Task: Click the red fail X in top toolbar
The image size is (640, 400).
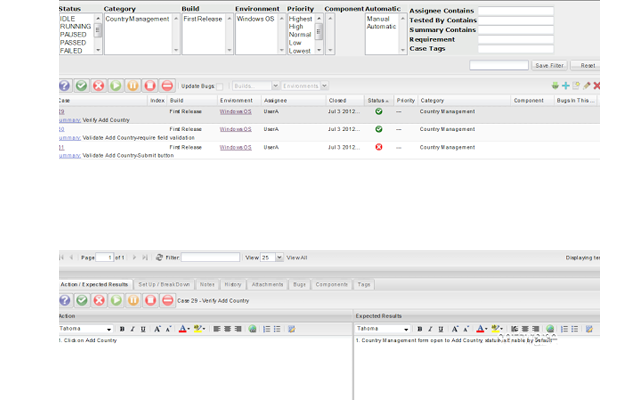Action: click(99, 86)
